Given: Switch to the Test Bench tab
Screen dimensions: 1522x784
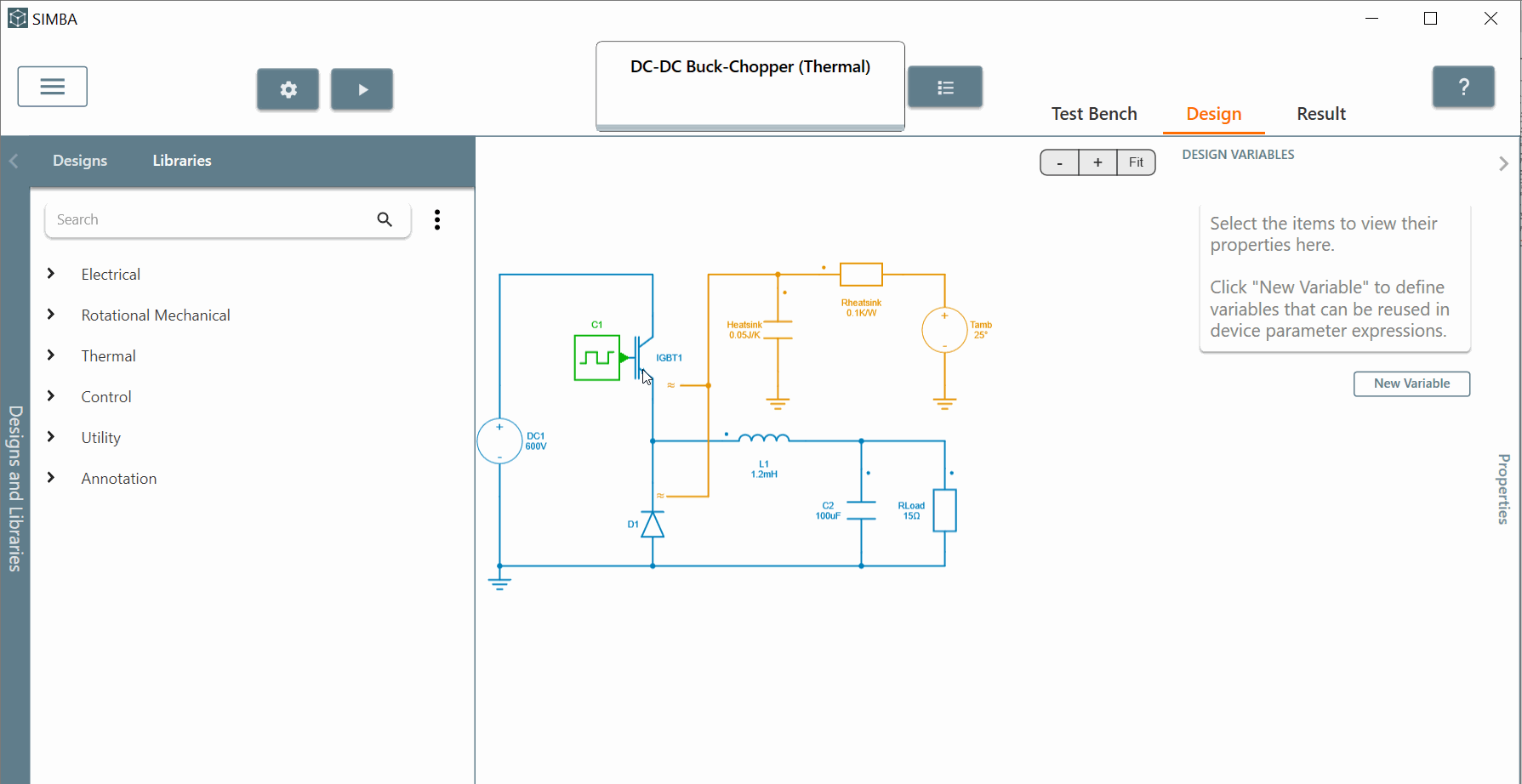Looking at the screenshot, I should click(1093, 114).
